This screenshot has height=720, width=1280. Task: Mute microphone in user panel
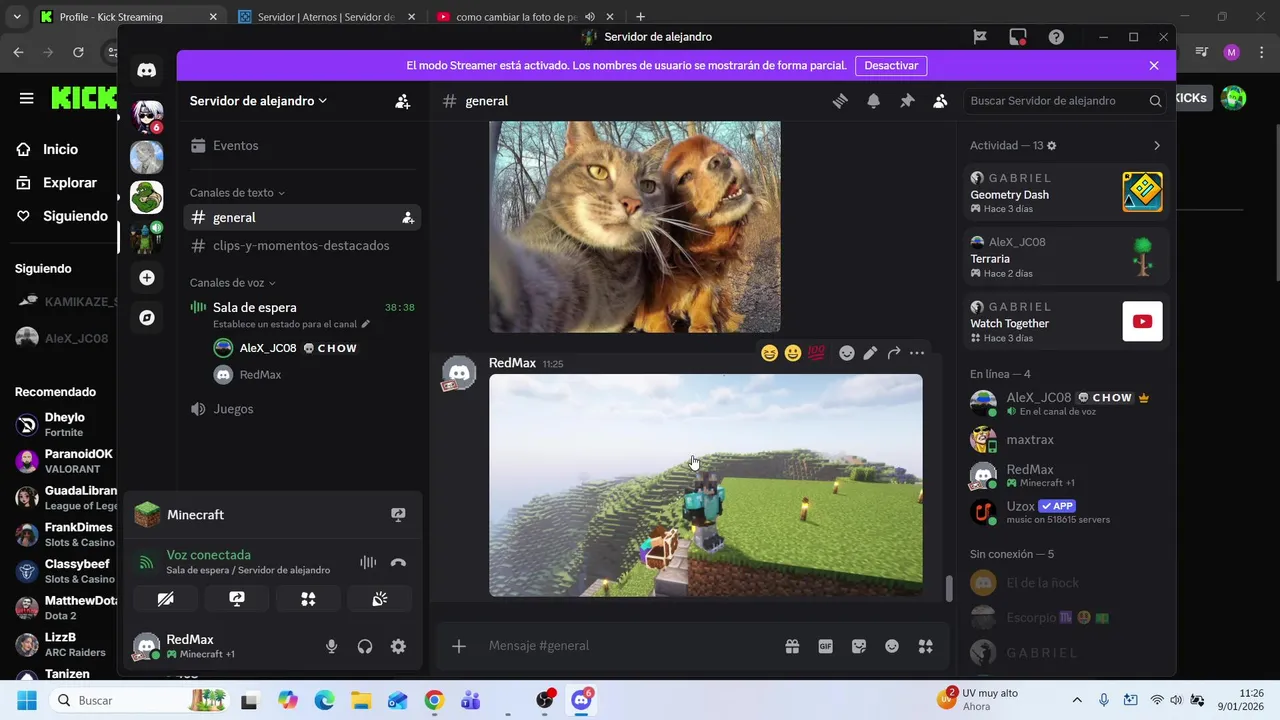331,646
